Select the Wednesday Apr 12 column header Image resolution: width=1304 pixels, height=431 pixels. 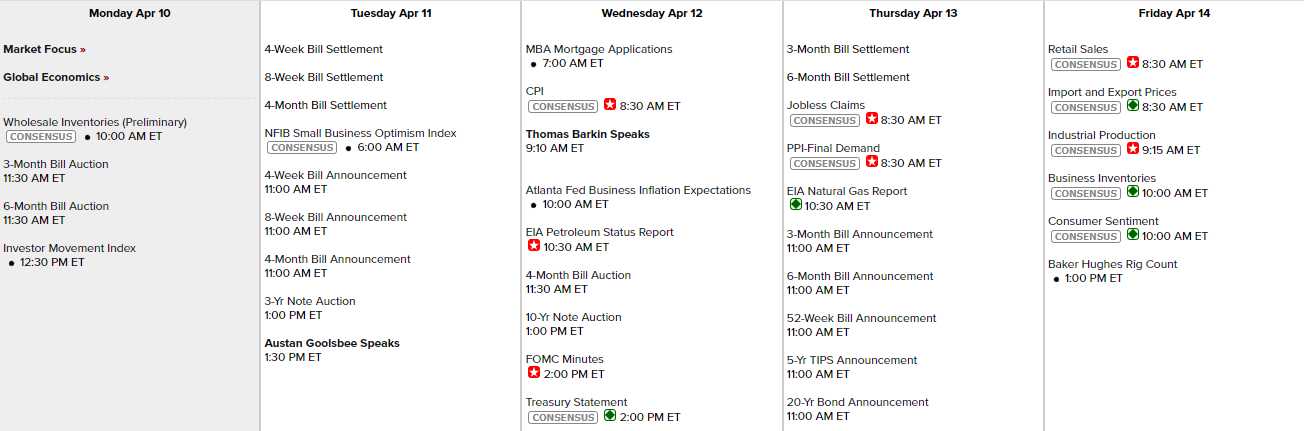(651, 13)
